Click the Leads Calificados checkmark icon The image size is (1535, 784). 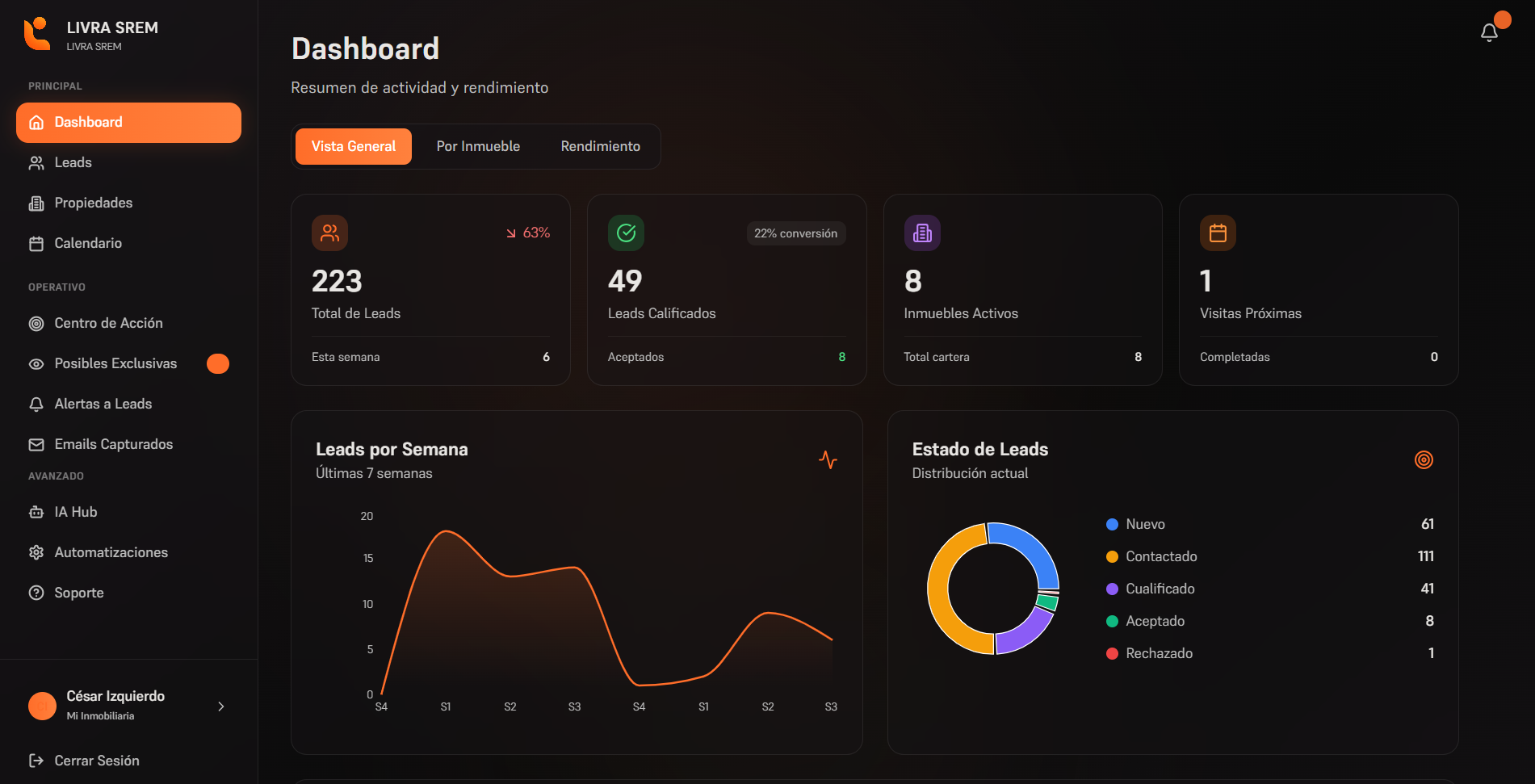click(626, 233)
